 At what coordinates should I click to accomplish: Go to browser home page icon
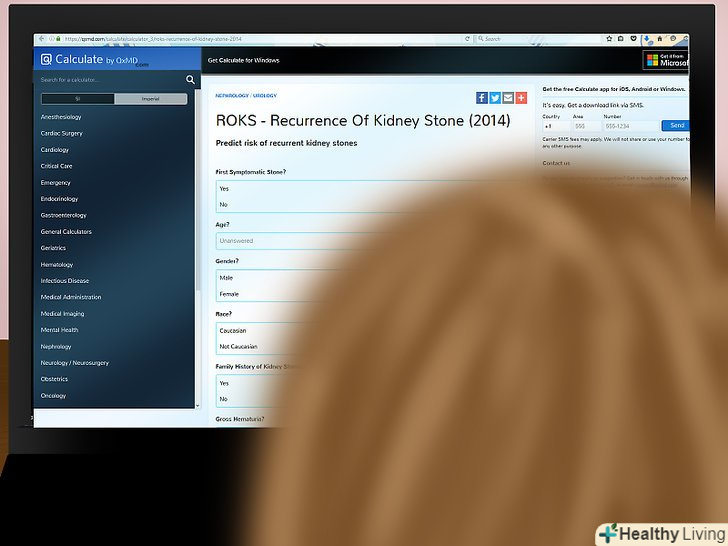(x=659, y=39)
